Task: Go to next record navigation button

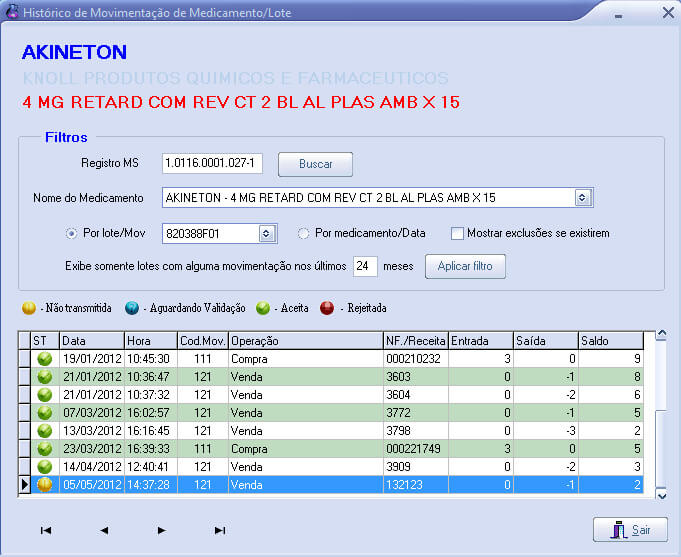Action: click(162, 530)
